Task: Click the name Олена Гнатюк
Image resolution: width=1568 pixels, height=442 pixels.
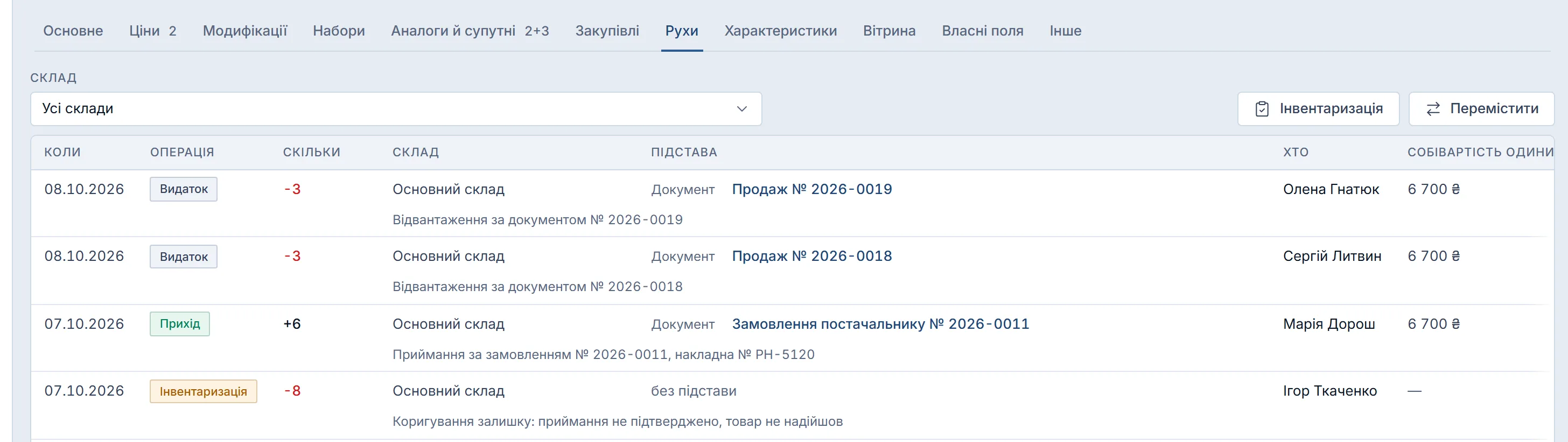Action: coord(1331,190)
